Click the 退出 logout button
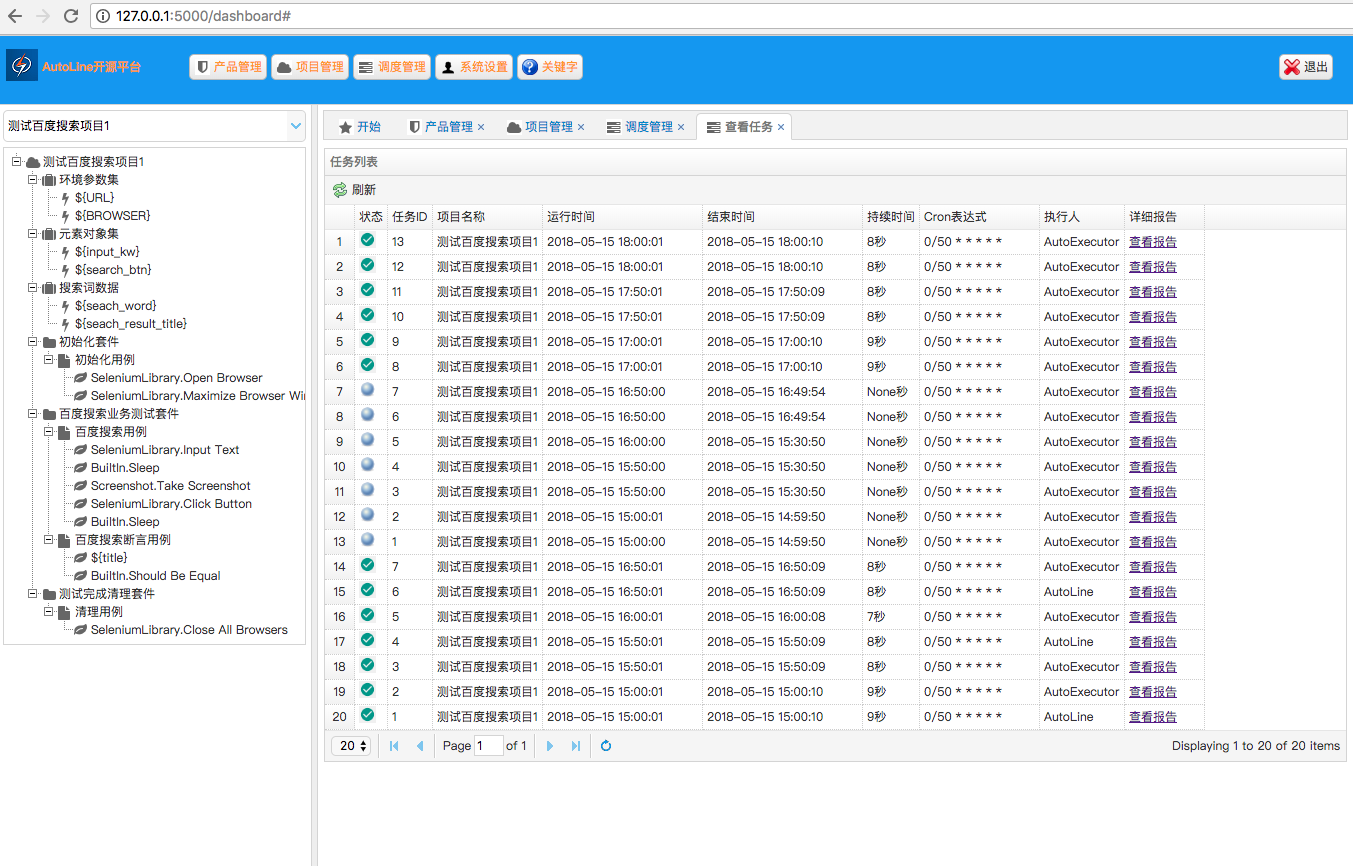This screenshot has height=866, width=1353. click(x=1306, y=67)
